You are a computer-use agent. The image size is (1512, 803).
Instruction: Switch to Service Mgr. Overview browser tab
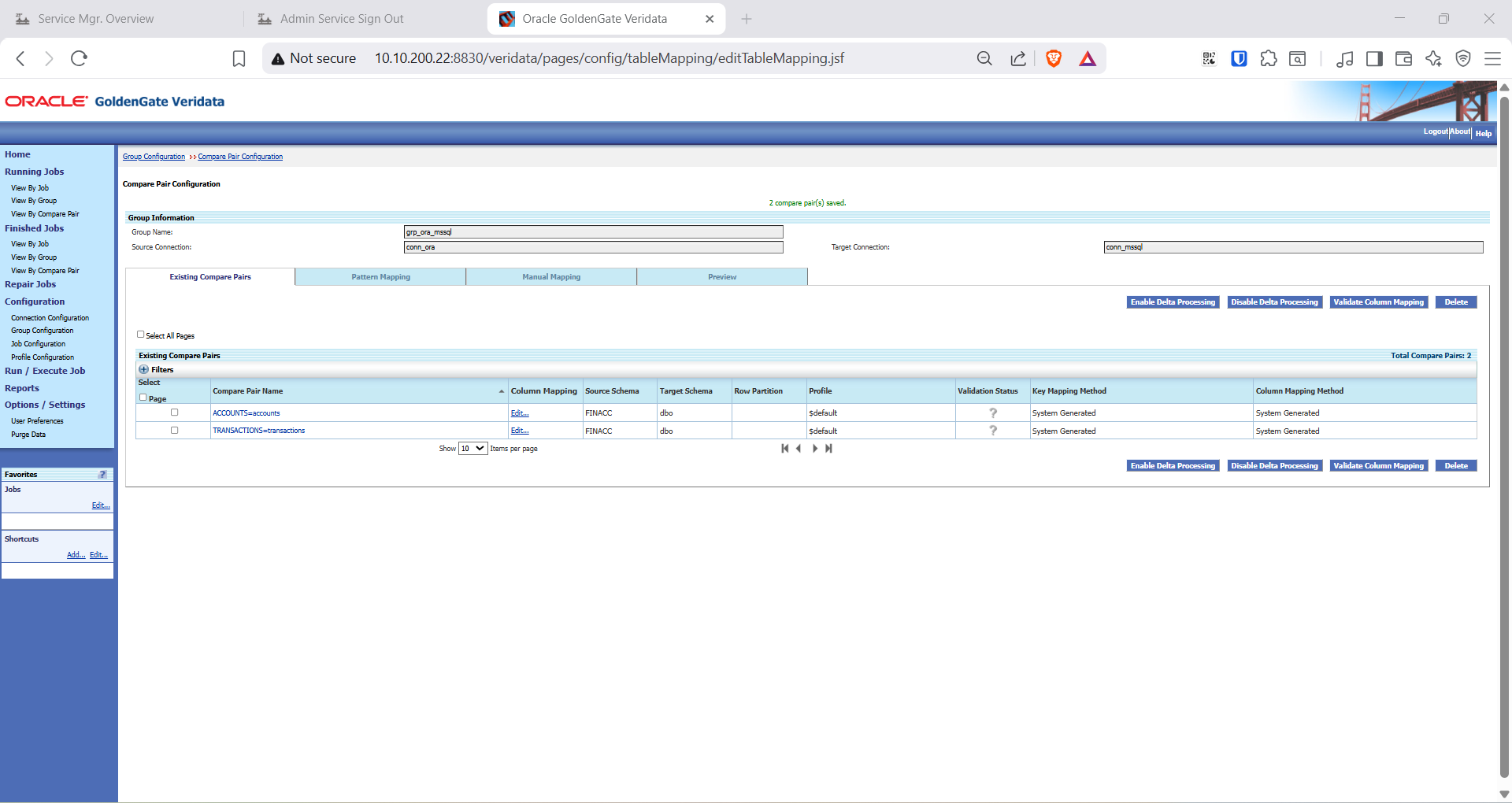[x=96, y=19]
